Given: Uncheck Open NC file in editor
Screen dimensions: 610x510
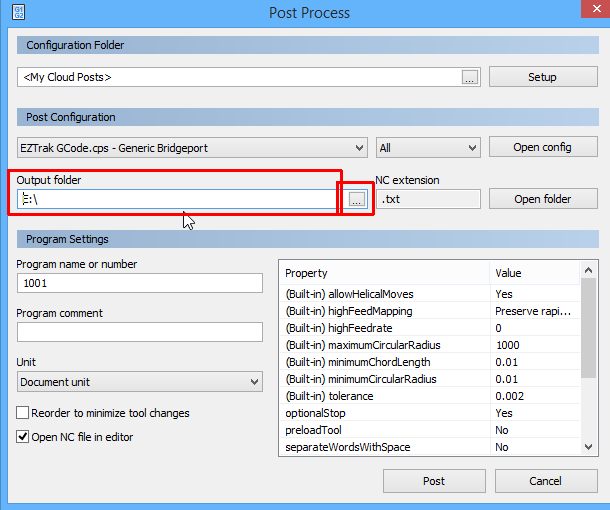Looking at the screenshot, I should [x=23, y=437].
